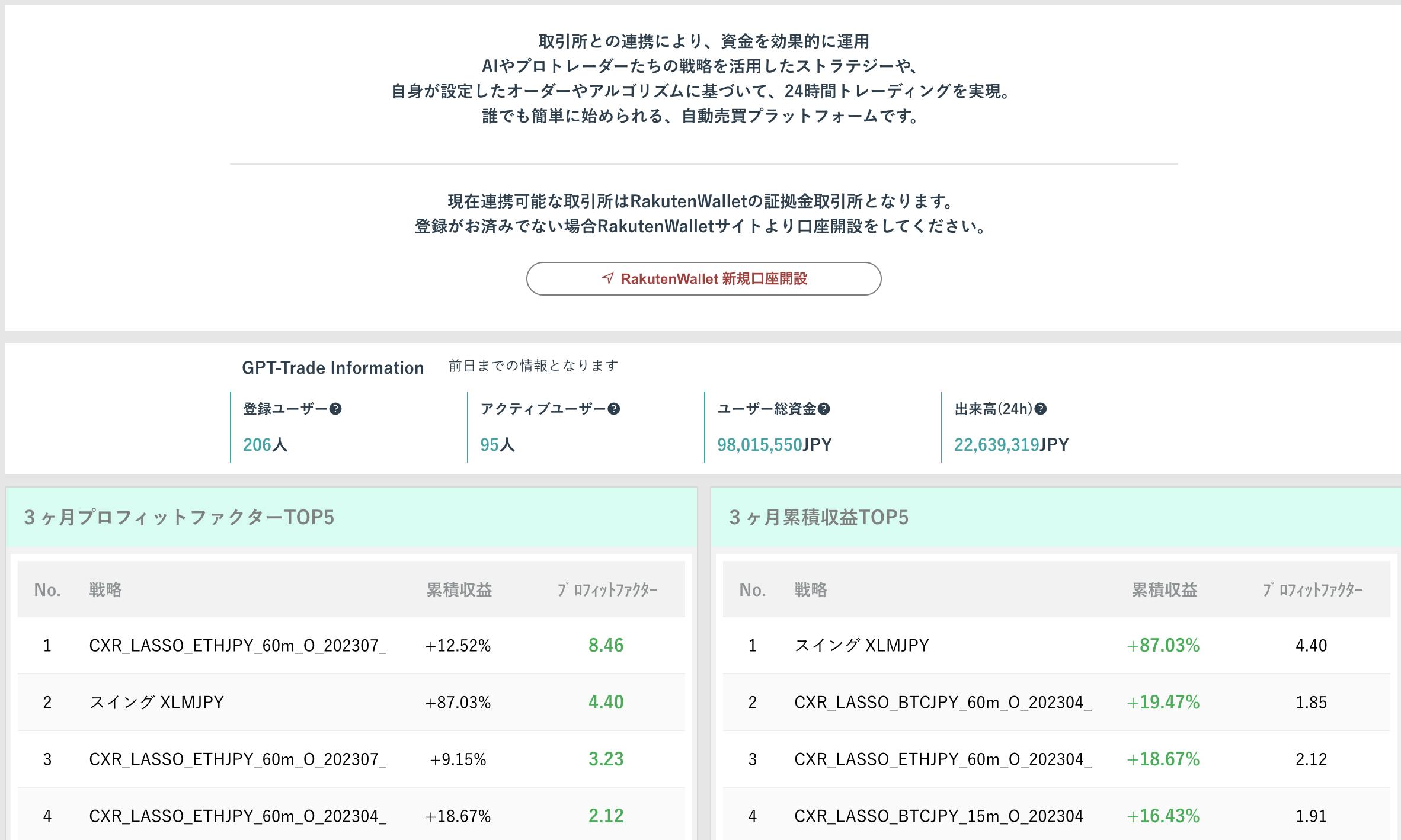Click help icon next to アクティブユーザー

(614, 409)
